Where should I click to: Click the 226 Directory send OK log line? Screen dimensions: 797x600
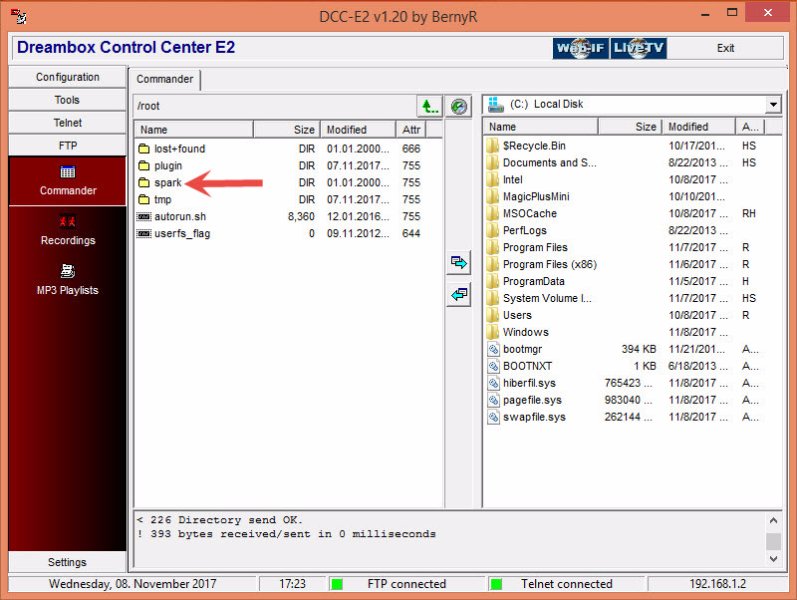[220, 520]
